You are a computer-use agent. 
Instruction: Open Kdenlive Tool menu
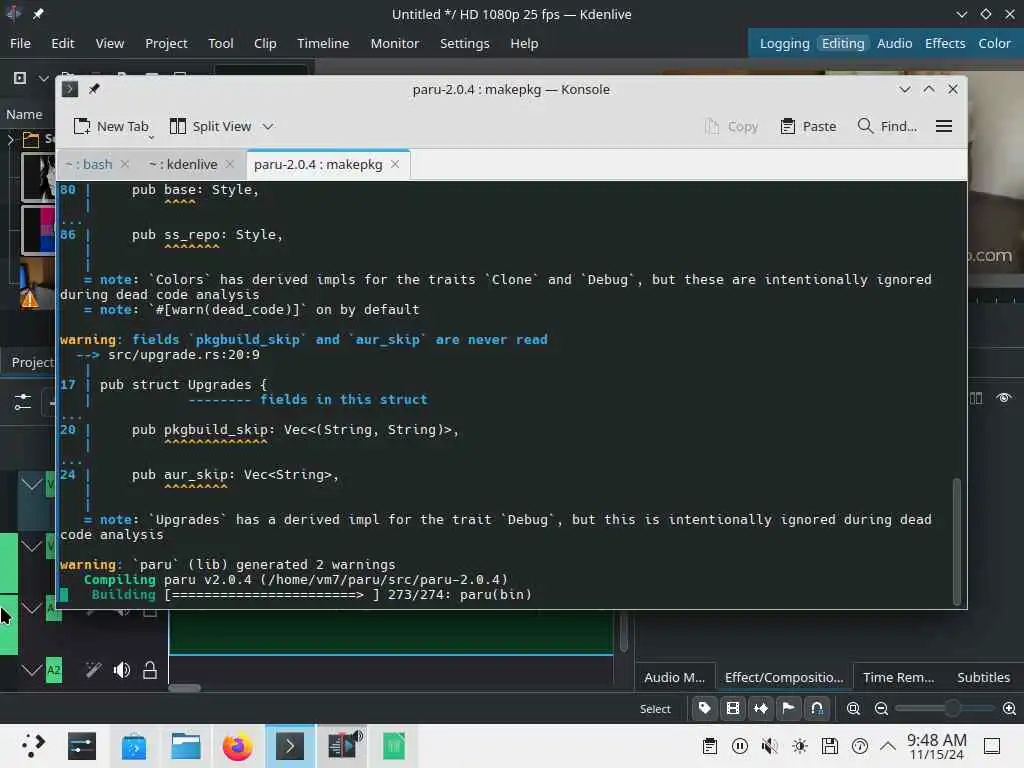[x=221, y=43]
